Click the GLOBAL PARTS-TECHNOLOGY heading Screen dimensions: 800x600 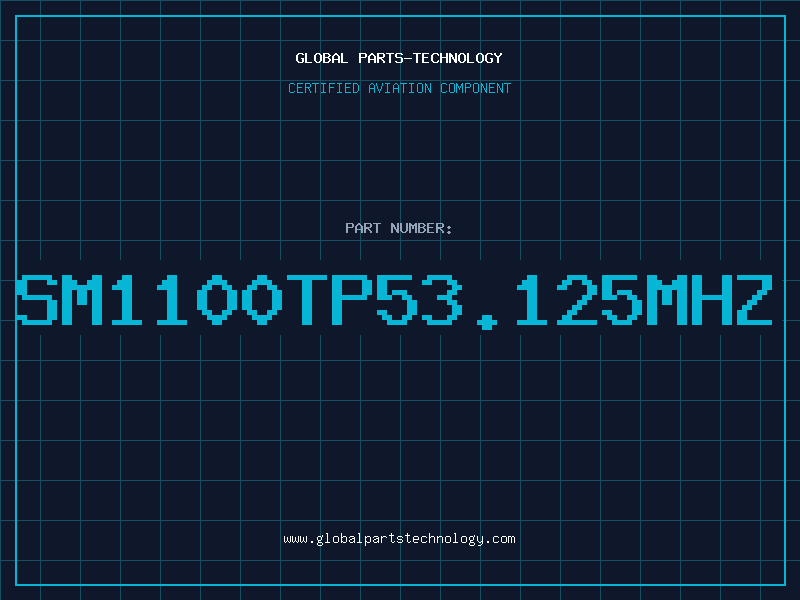(x=399, y=58)
